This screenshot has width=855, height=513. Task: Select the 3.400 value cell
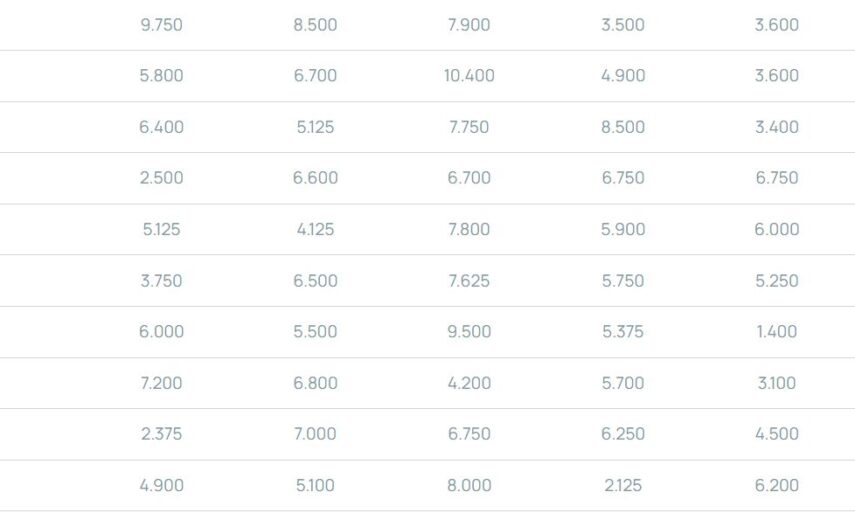[776, 127]
